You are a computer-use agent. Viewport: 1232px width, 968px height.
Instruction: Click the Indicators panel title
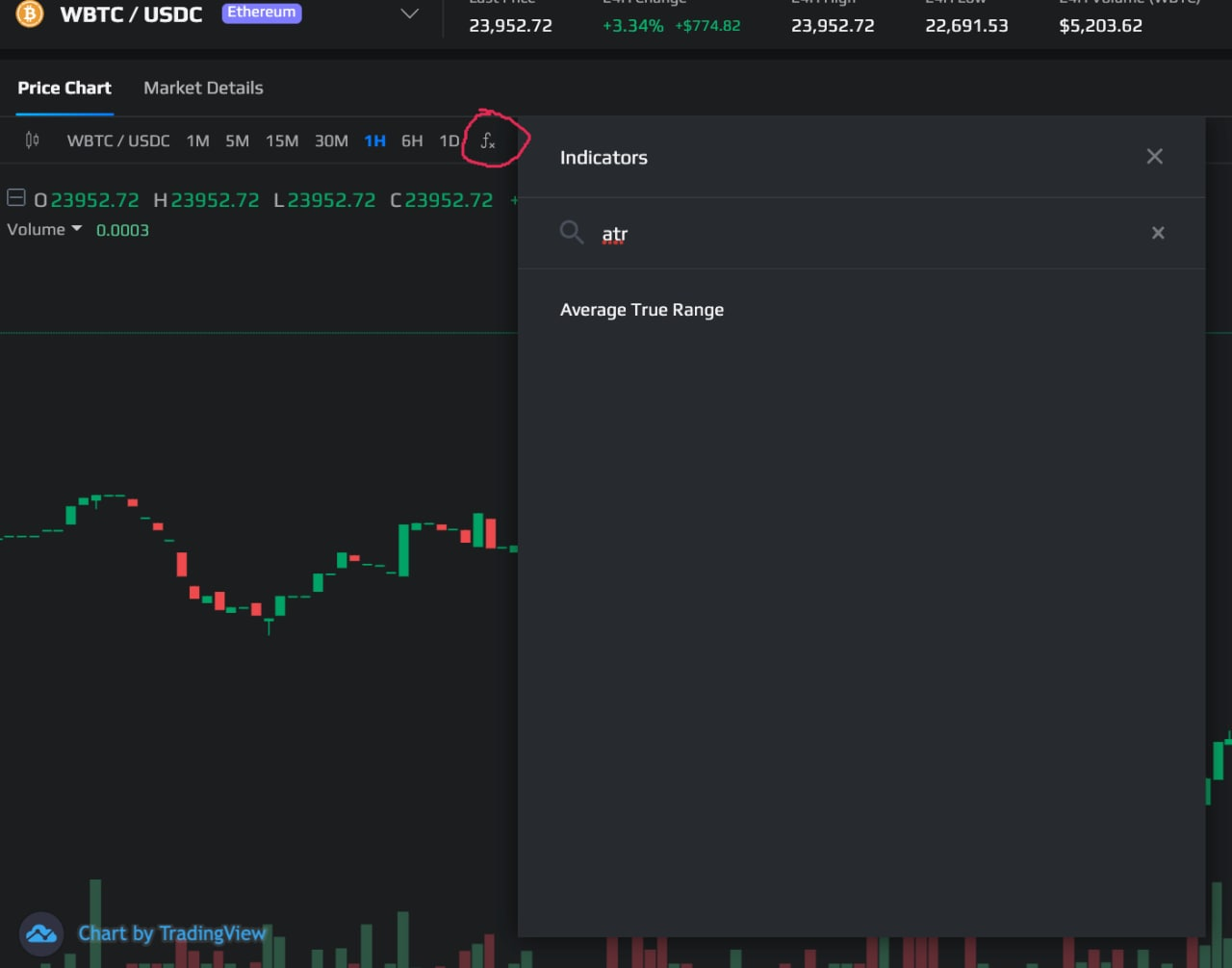coord(603,158)
